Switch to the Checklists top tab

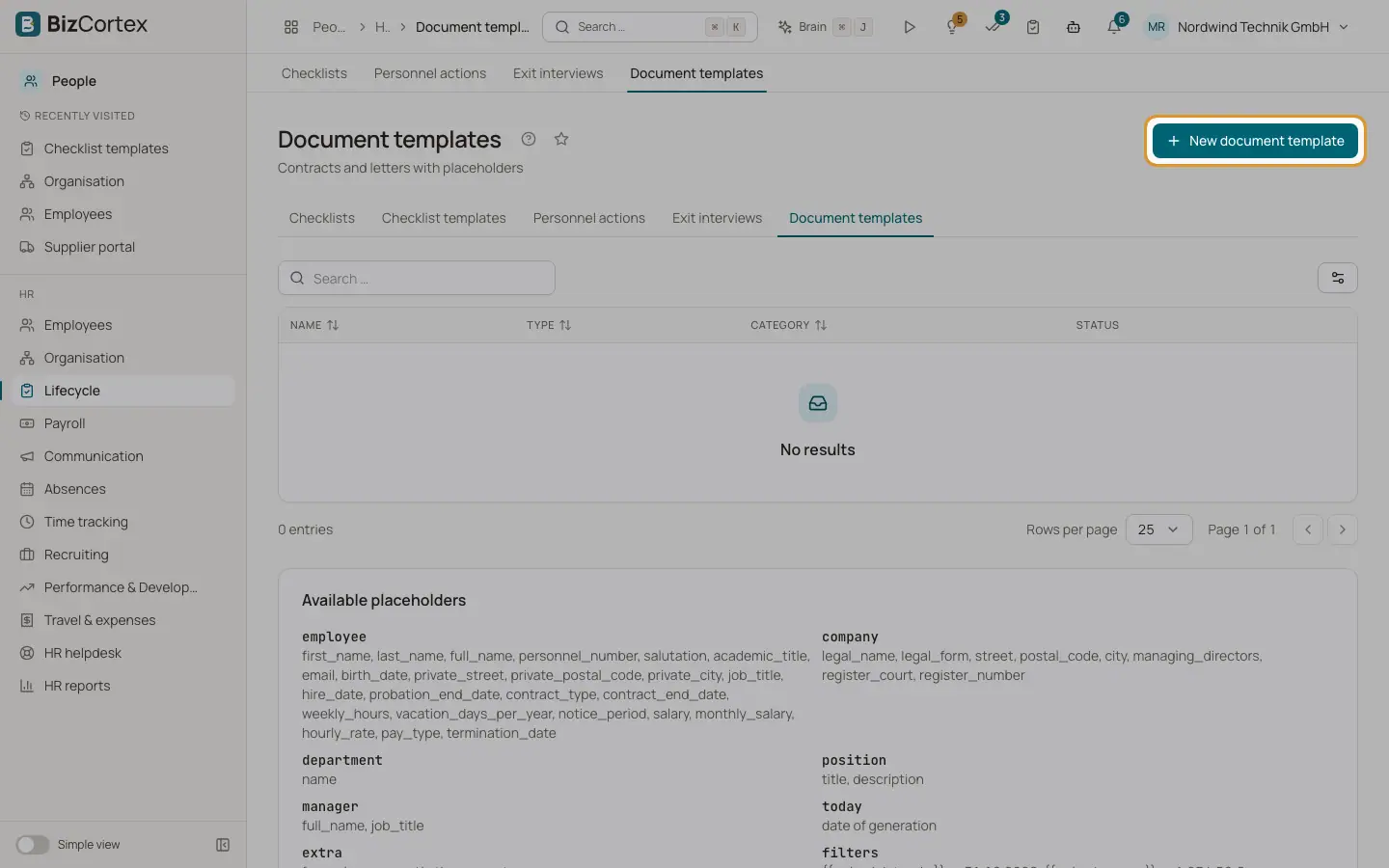313,73
